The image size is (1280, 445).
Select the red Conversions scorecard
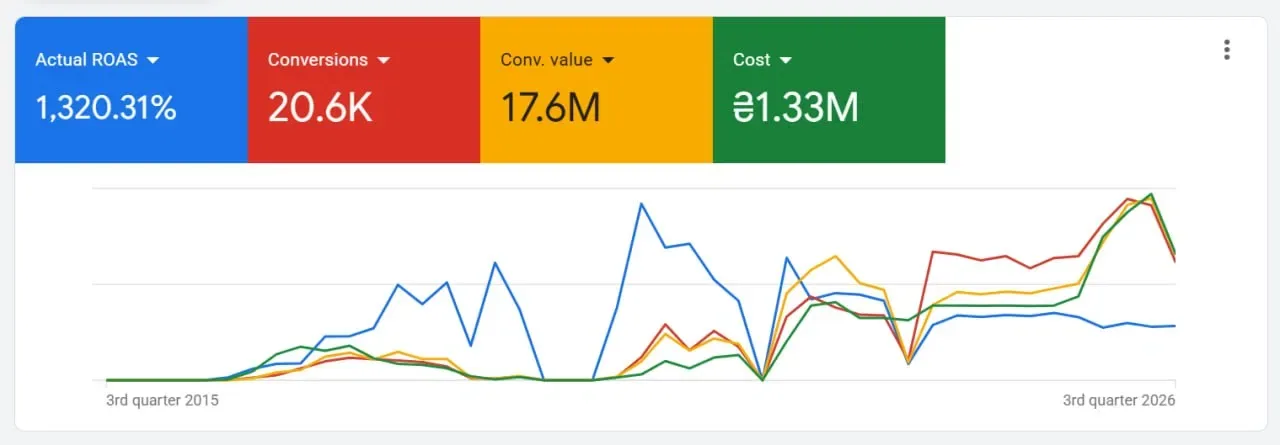click(364, 89)
